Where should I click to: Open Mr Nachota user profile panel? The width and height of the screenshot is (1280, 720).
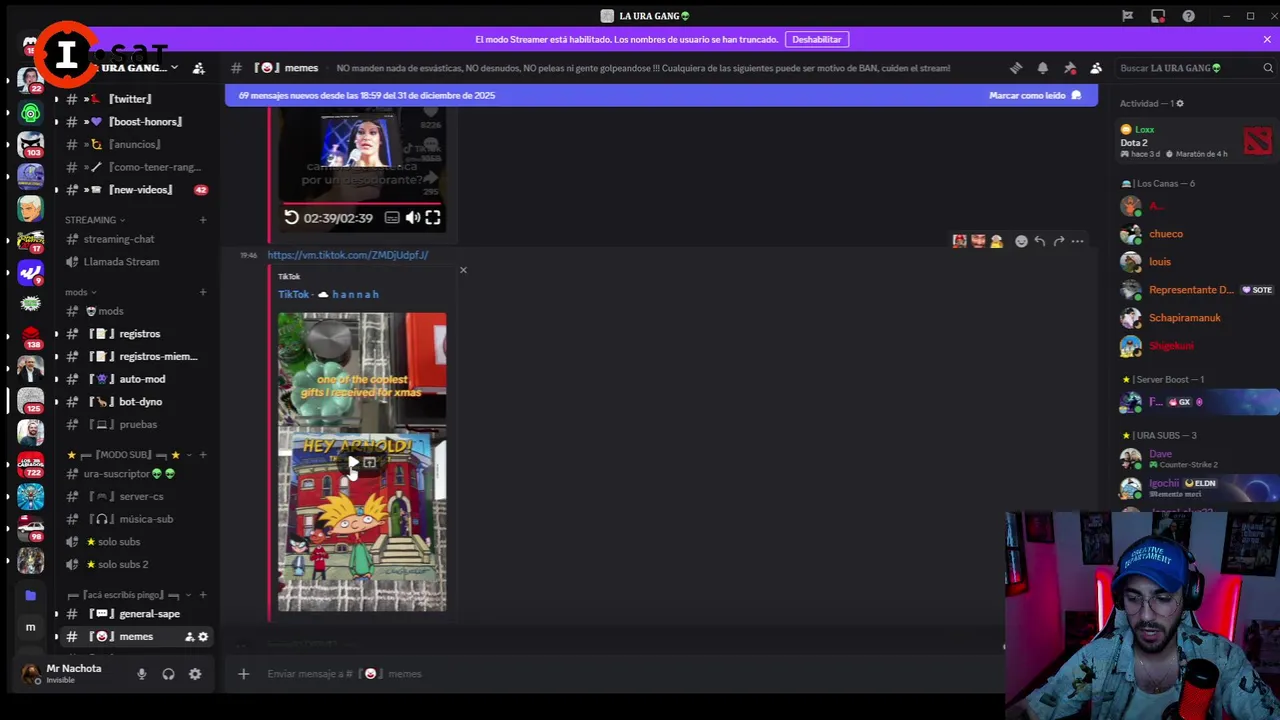(72, 674)
